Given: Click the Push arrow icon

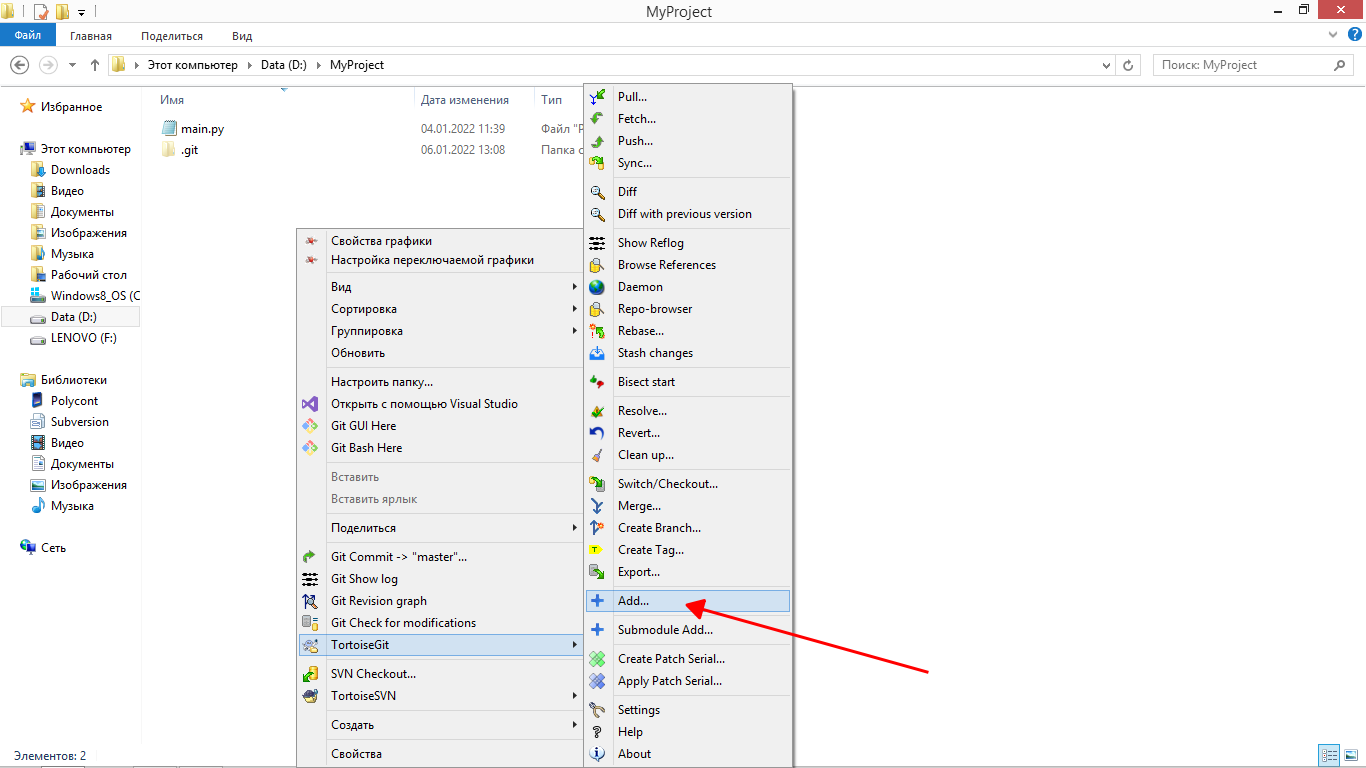Looking at the screenshot, I should point(598,141).
